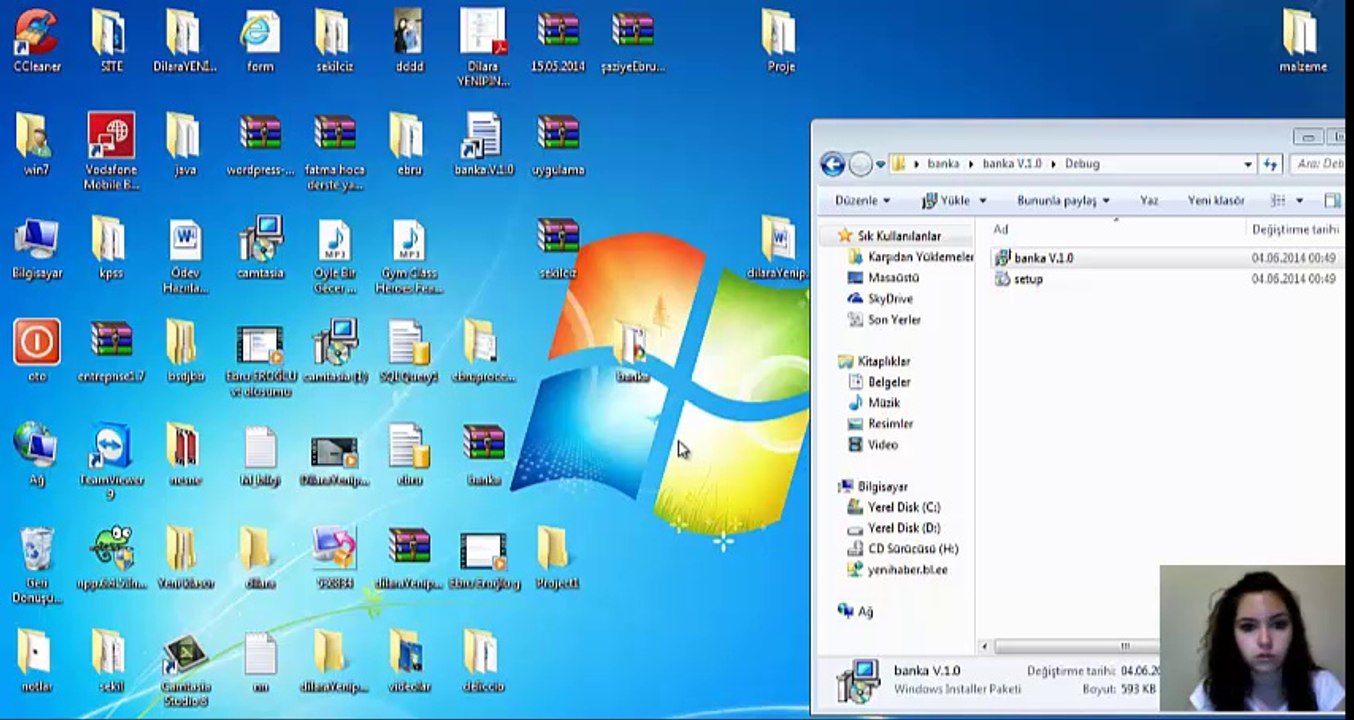Image resolution: width=1354 pixels, height=720 pixels.
Task: Click the Ağ network icon on desktop
Action: 37,455
